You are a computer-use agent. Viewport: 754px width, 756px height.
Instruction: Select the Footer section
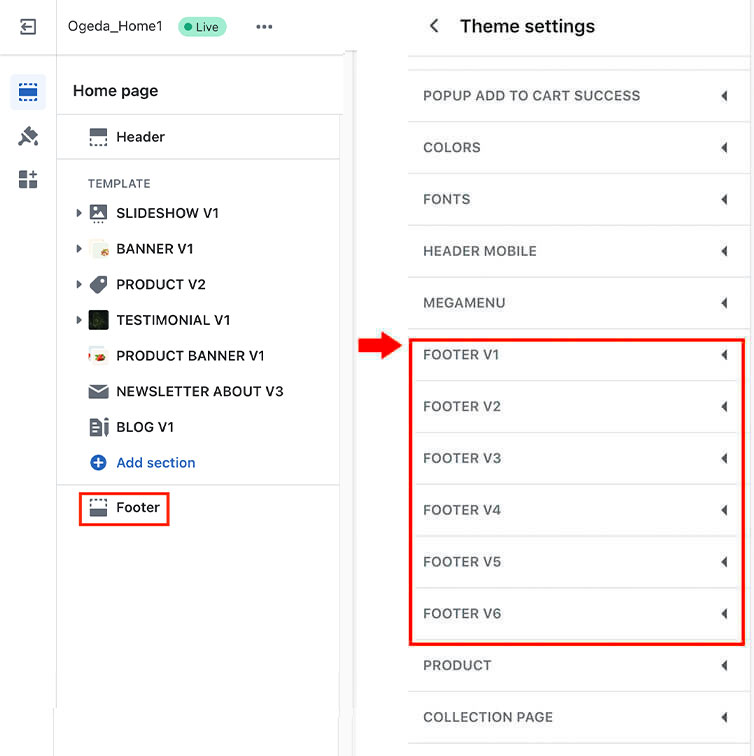pyautogui.click(x=137, y=508)
